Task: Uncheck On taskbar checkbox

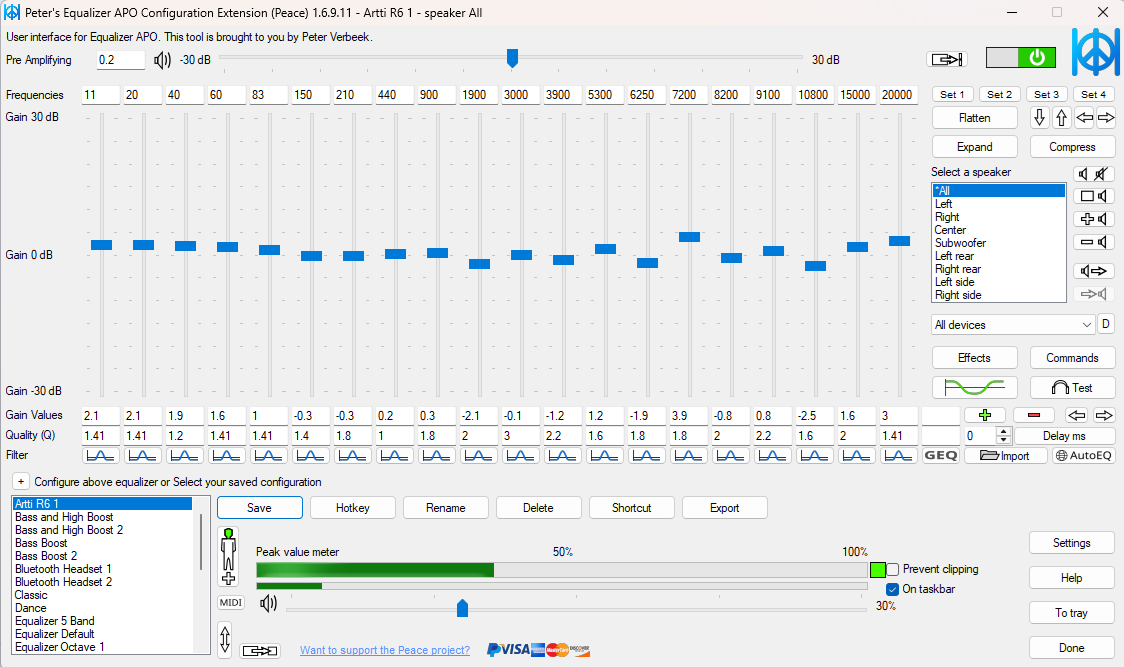Action: pos(893,590)
